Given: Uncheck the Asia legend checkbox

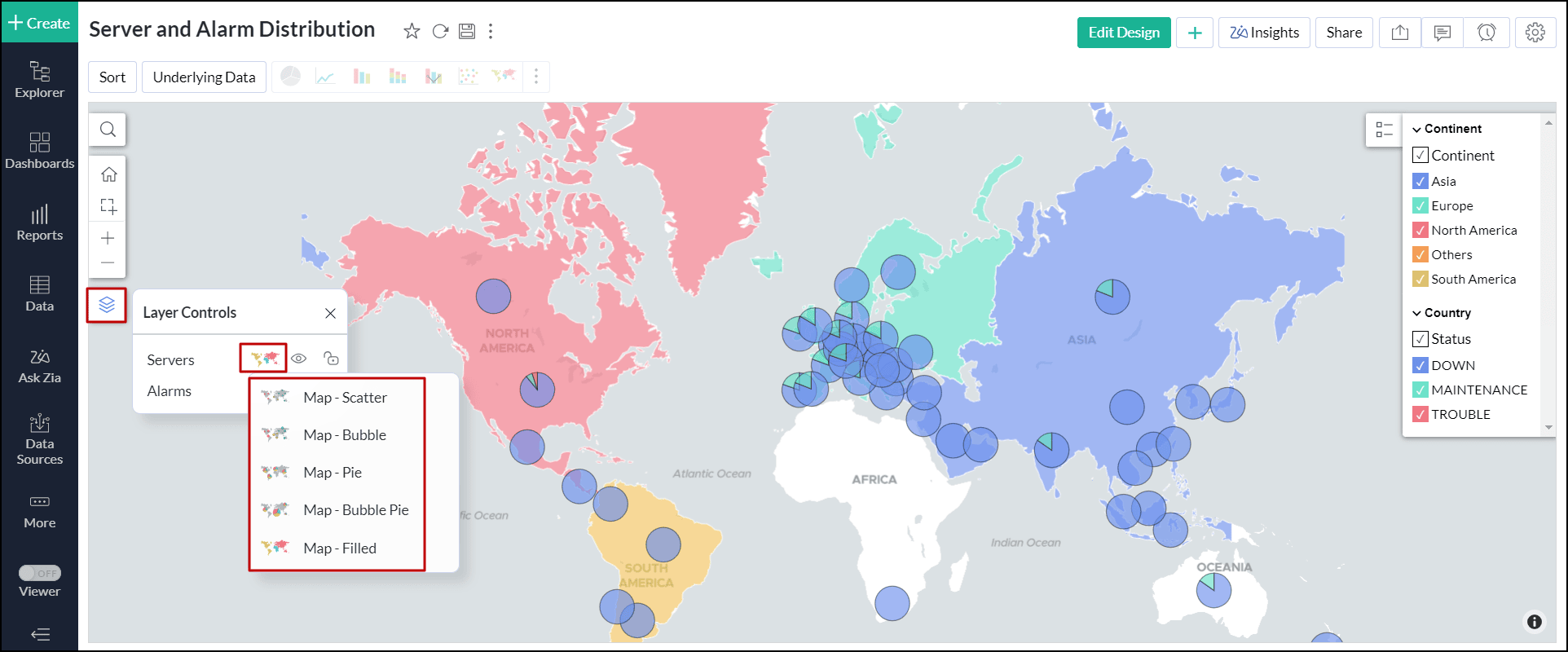Looking at the screenshot, I should tap(1420, 181).
